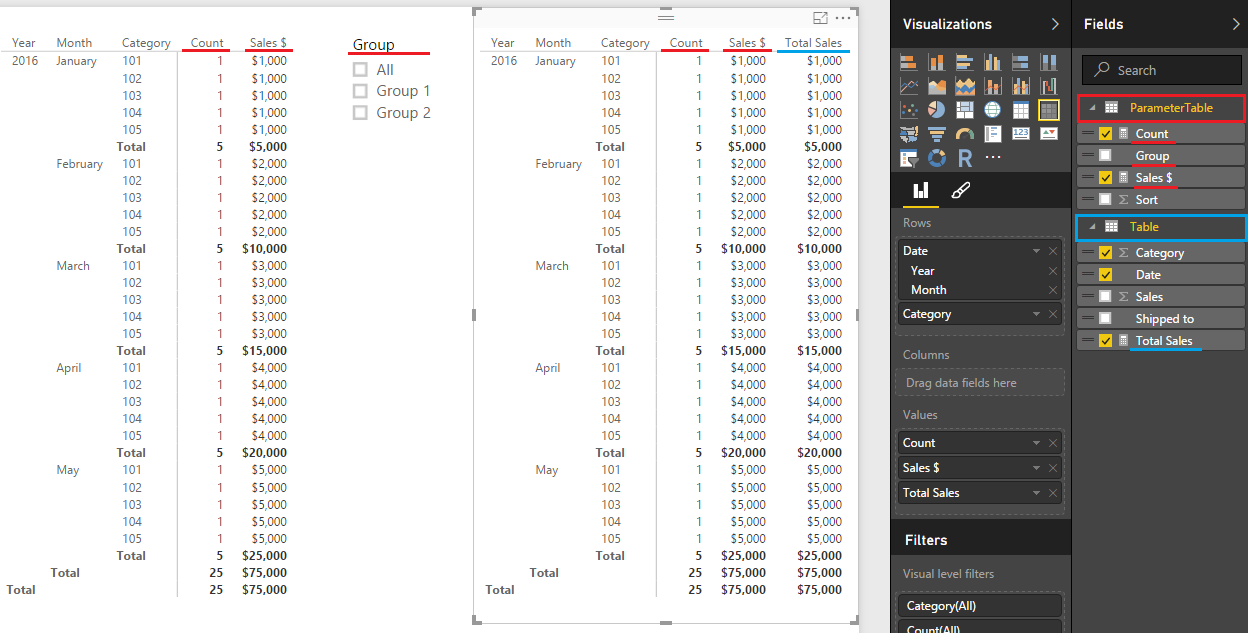Select the stacked bar chart visualization
Image resolution: width=1248 pixels, height=633 pixels.
(x=909, y=63)
